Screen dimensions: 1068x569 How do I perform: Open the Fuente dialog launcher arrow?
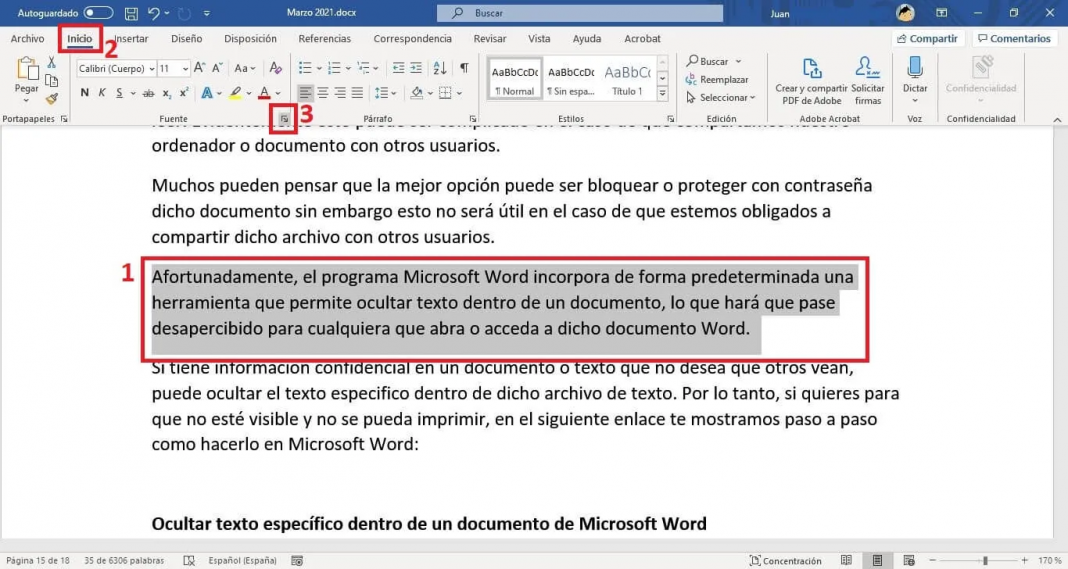284,119
